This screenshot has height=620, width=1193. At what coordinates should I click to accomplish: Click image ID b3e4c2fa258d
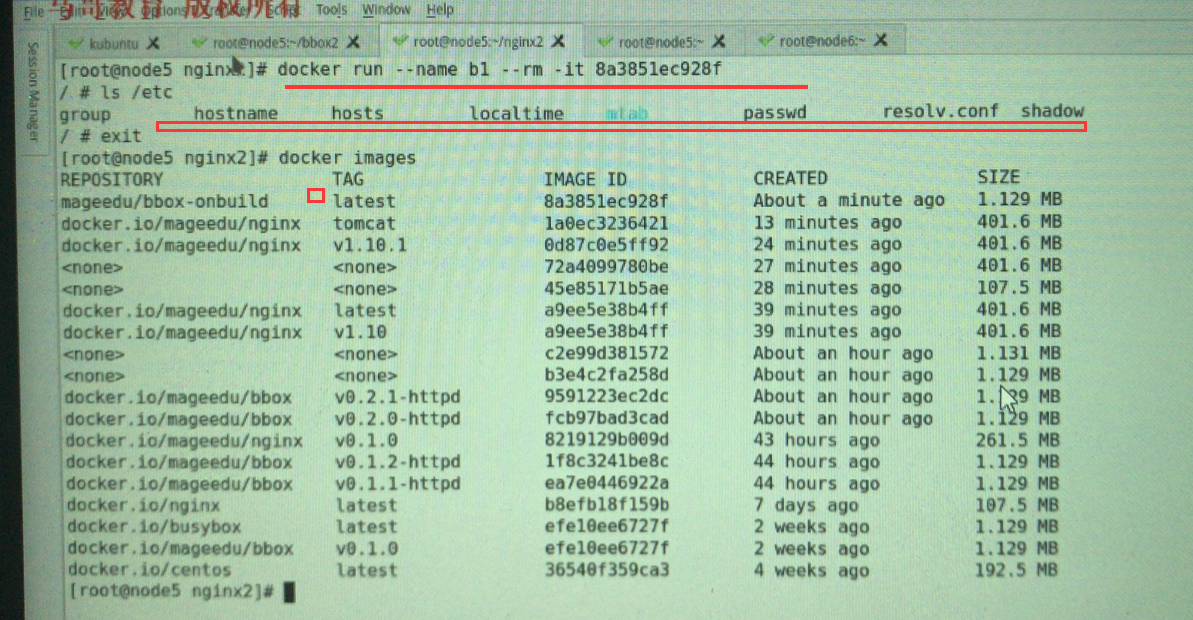tap(606, 375)
